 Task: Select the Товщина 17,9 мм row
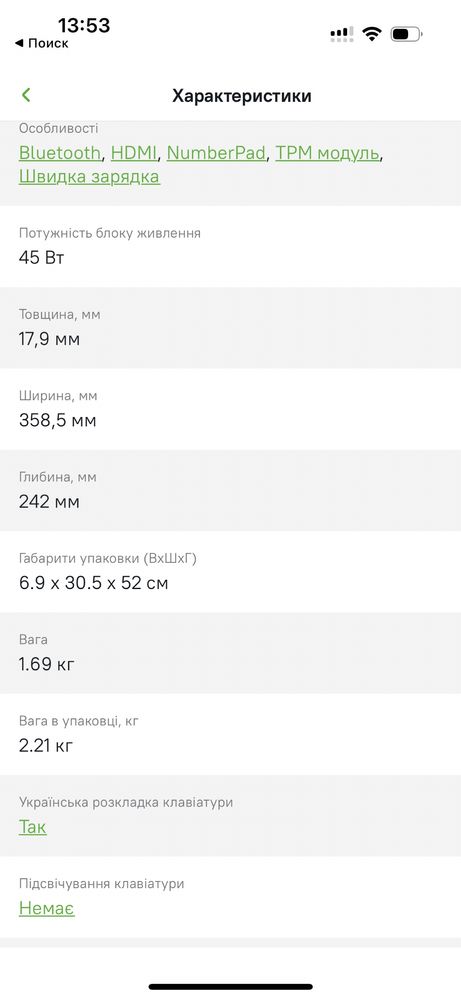click(x=230, y=327)
